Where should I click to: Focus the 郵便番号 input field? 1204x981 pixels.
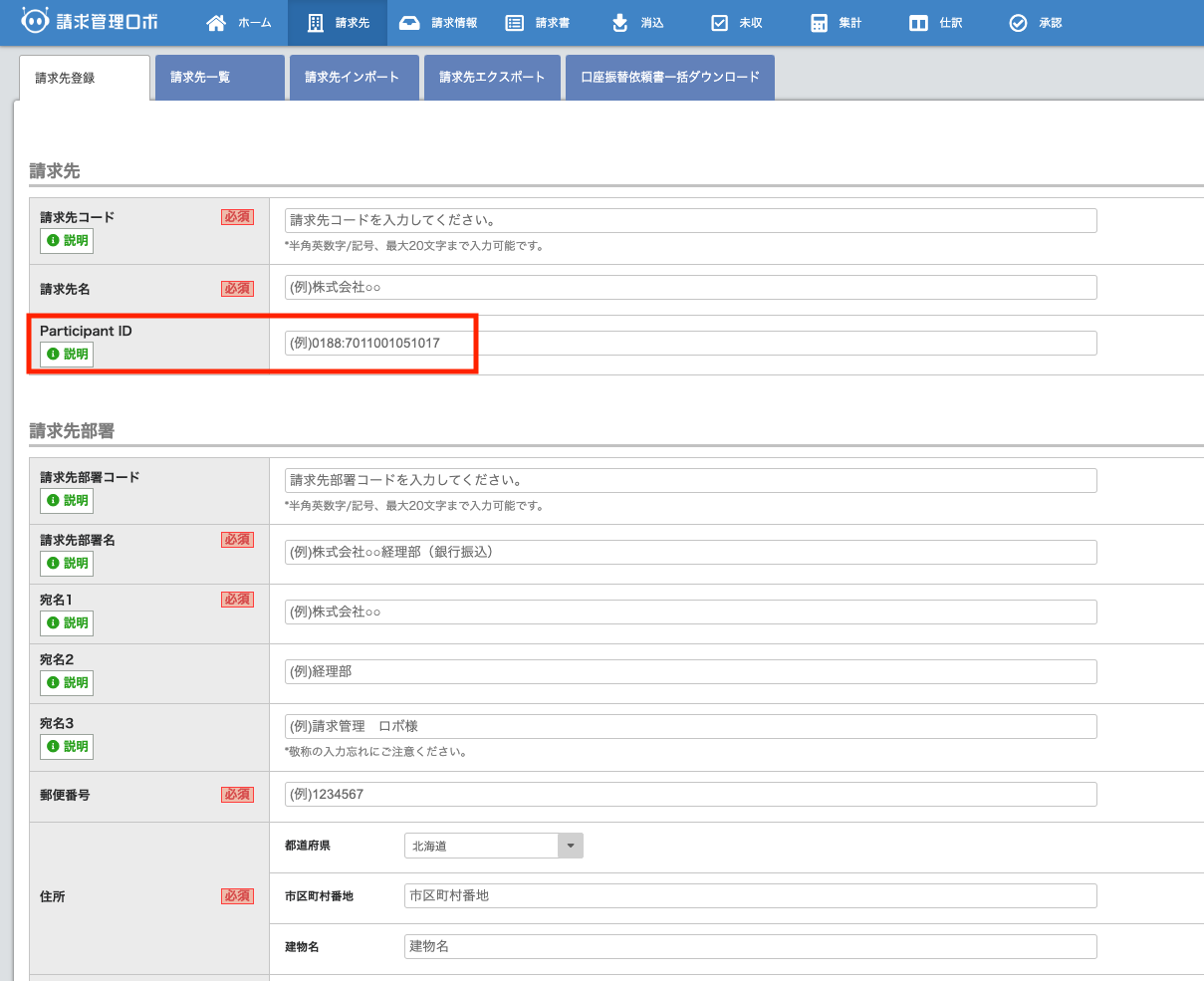click(x=690, y=795)
